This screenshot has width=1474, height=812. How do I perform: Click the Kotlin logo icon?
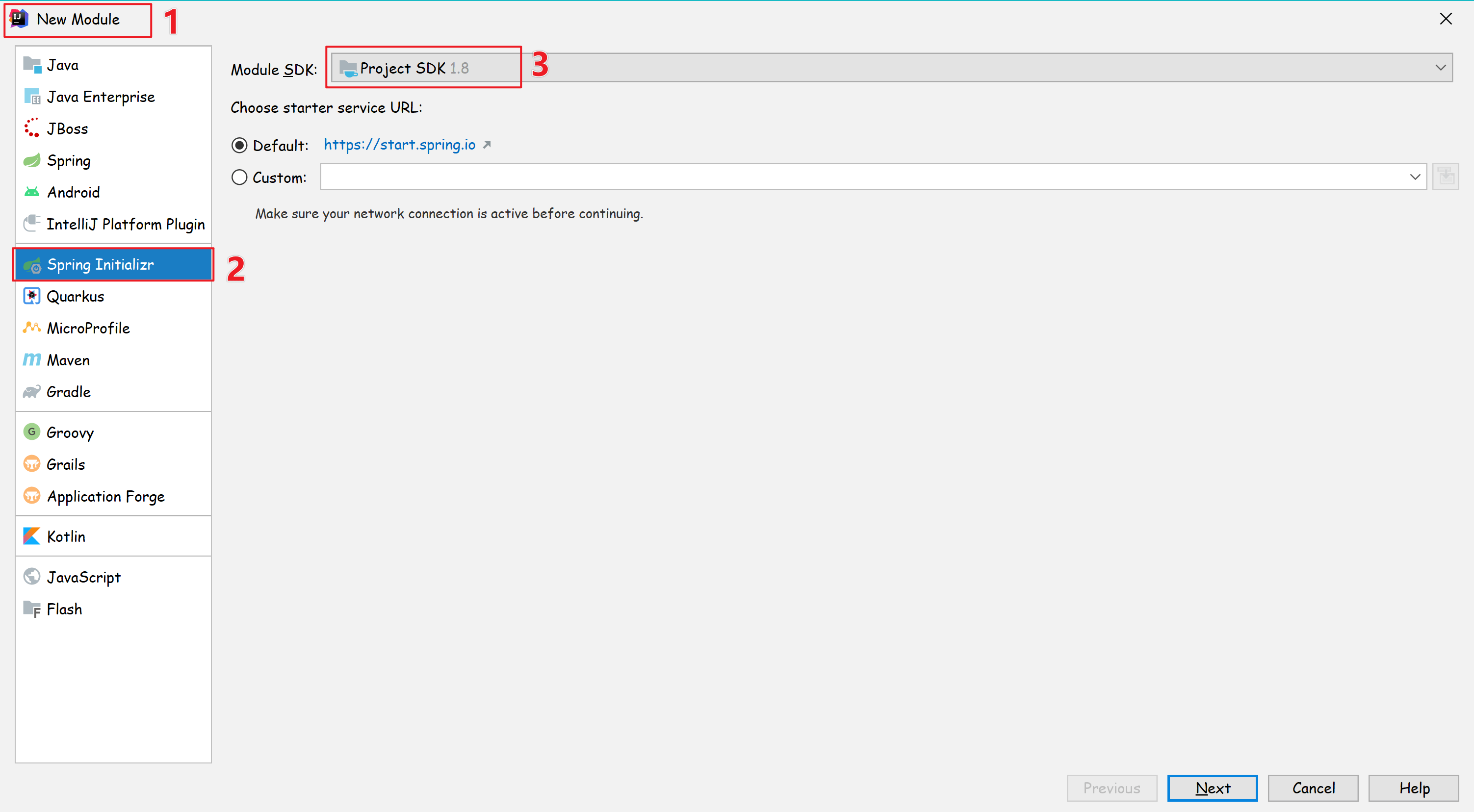pyautogui.click(x=31, y=536)
